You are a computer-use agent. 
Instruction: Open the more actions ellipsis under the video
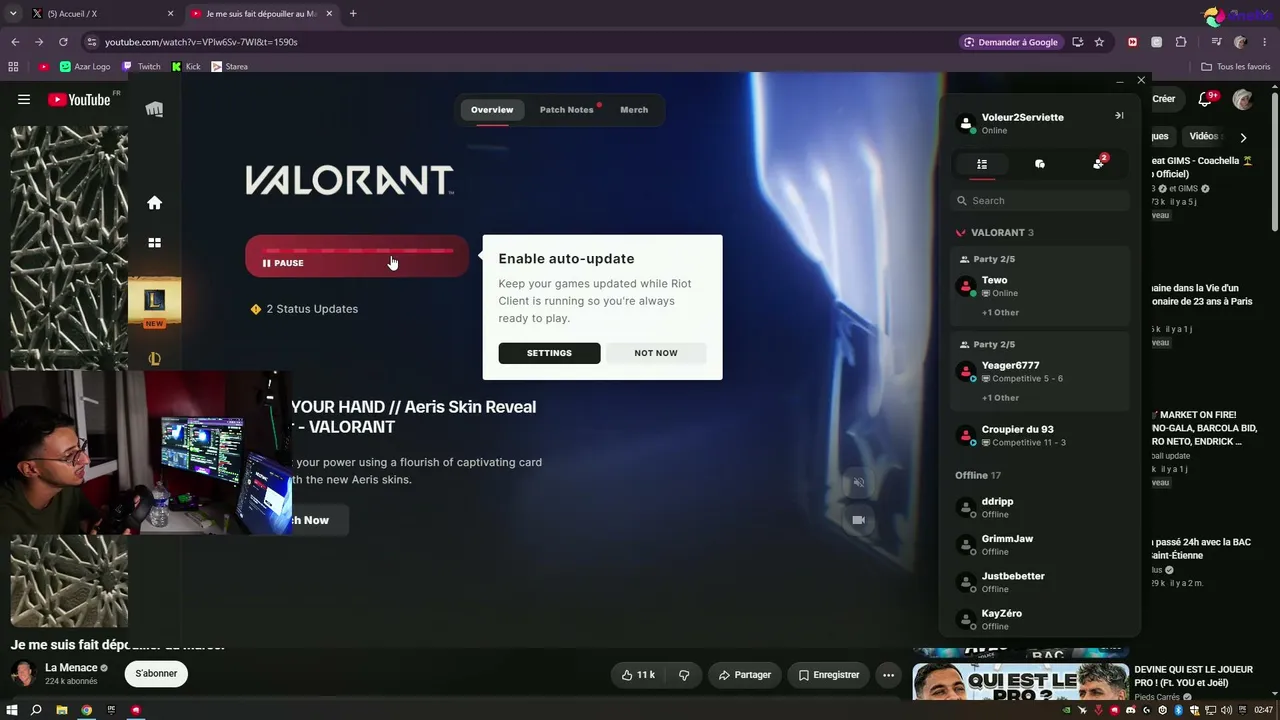click(888, 675)
